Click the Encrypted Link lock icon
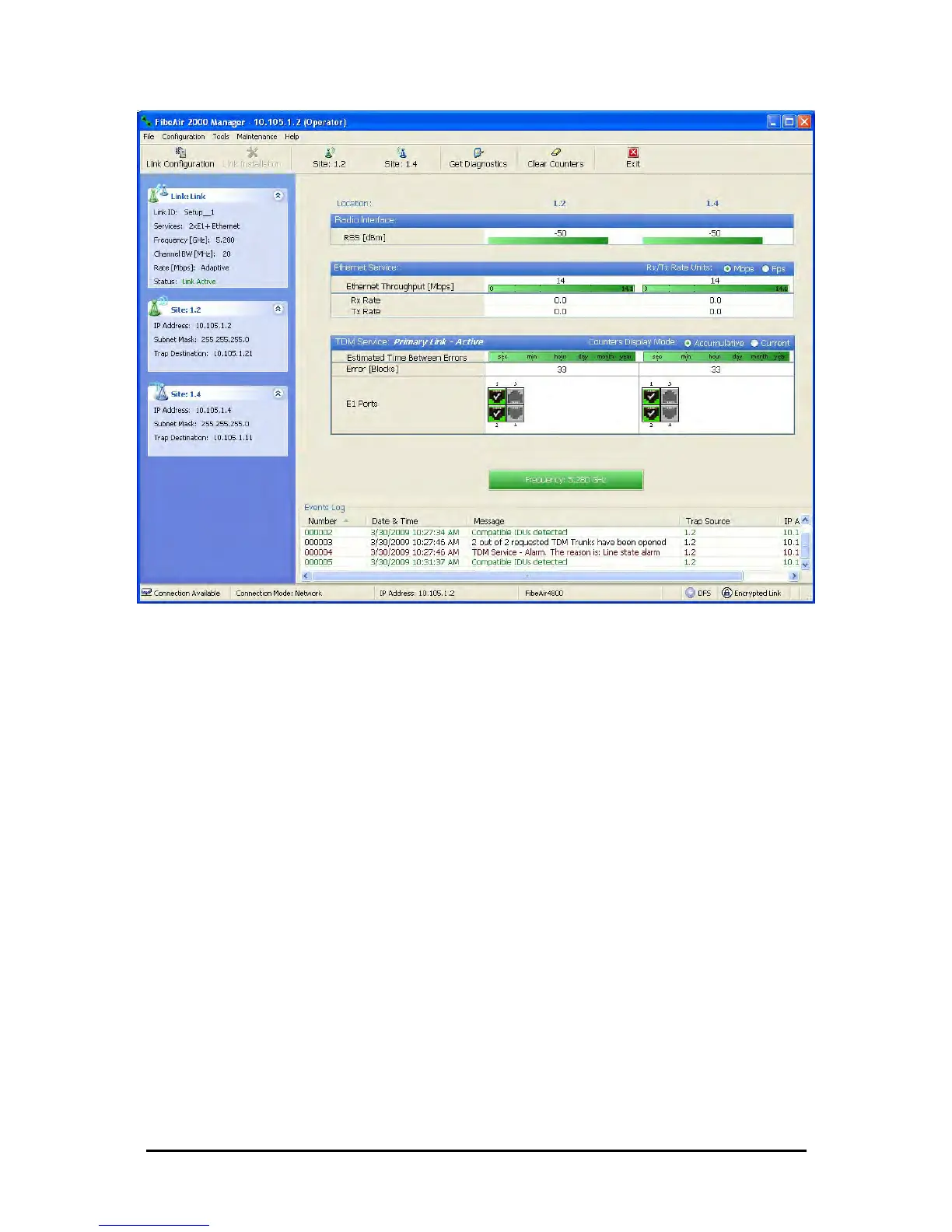The height and width of the screenshot is (1232, 952). point(726,593)
